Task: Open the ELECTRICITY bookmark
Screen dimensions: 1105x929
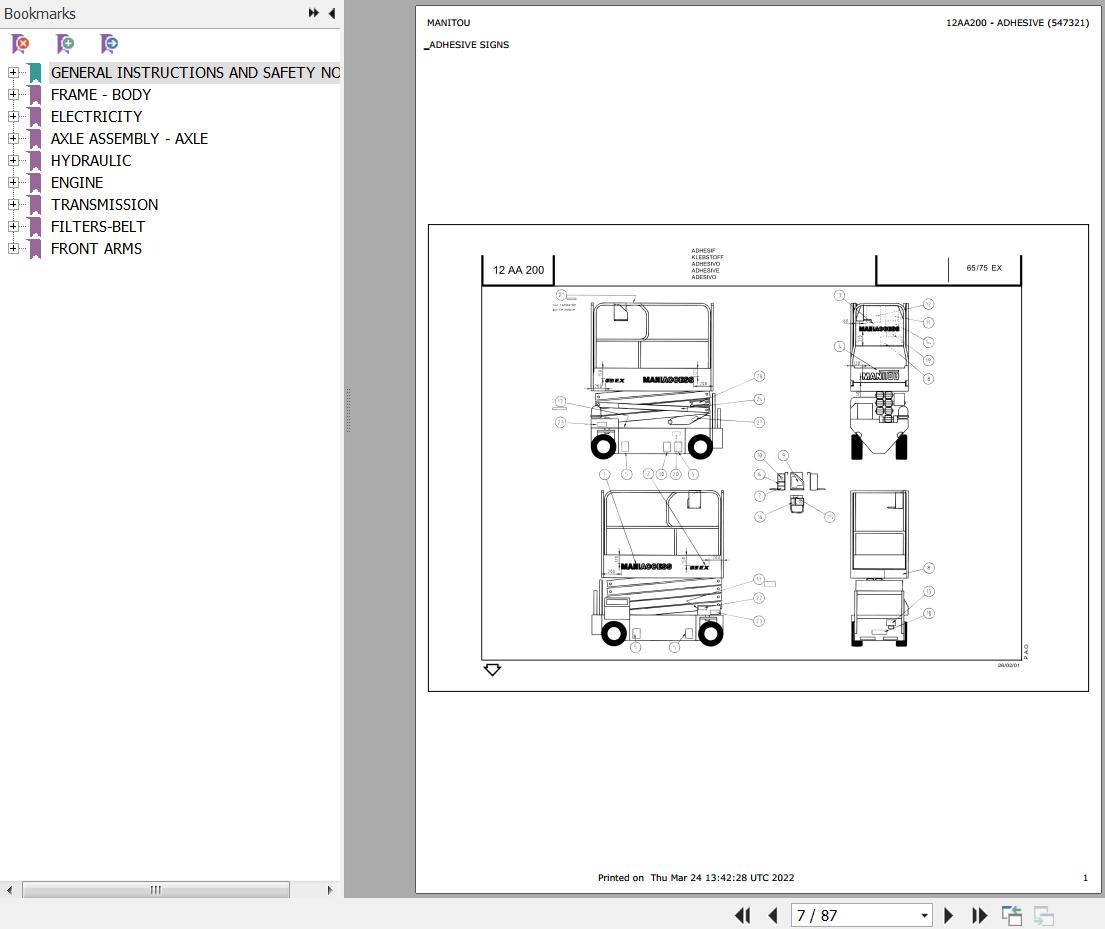Action: pos(97,116)
